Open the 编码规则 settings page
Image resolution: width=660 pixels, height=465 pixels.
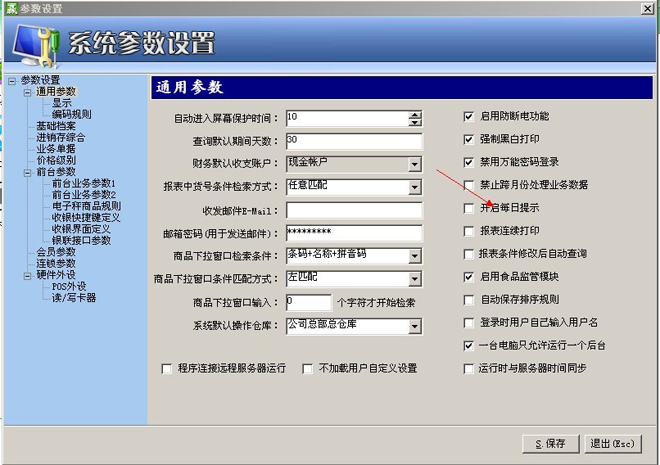[x=72, y=114]
